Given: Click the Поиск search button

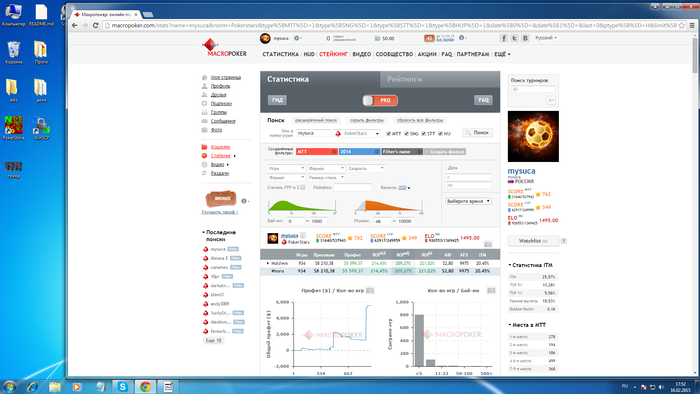Looking at the screenshot, I should tap(477, 133).
